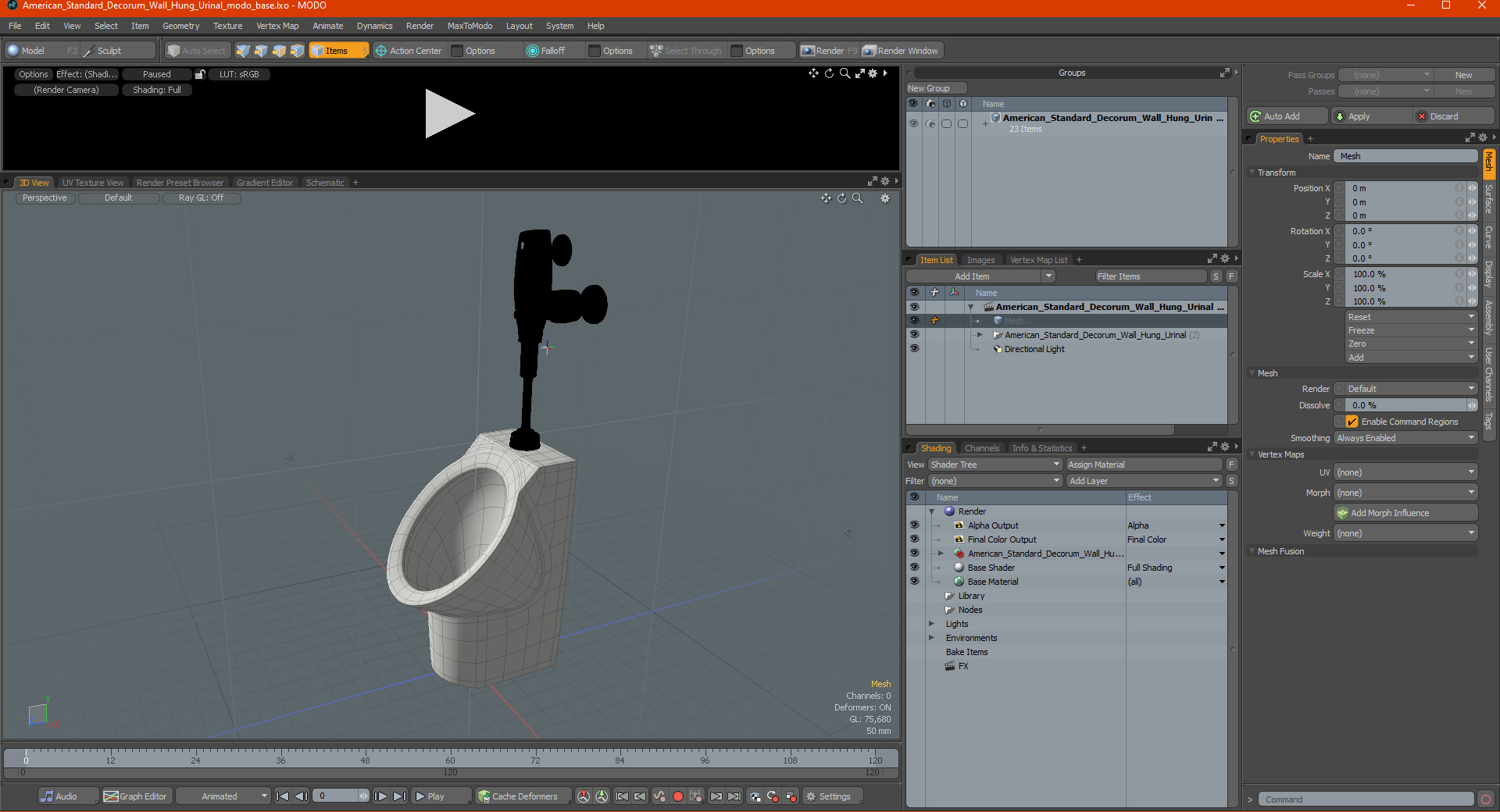Viewport: 1500px width, 812px height.
Task: Toggle group visibility eye in Groups panel
Action: (x=913, y=123)
